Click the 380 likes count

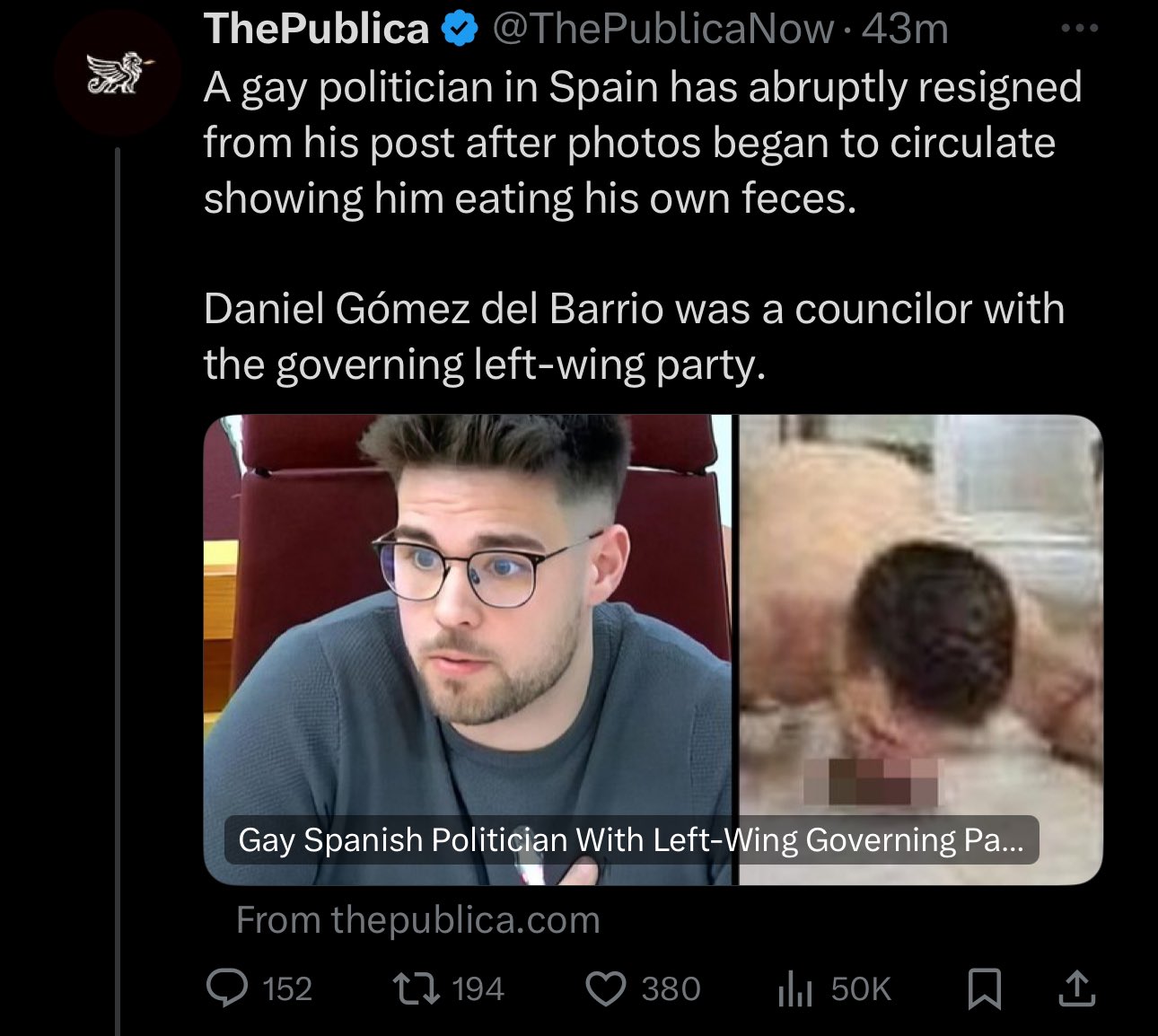pyautogui.click(x=671, y=989)
